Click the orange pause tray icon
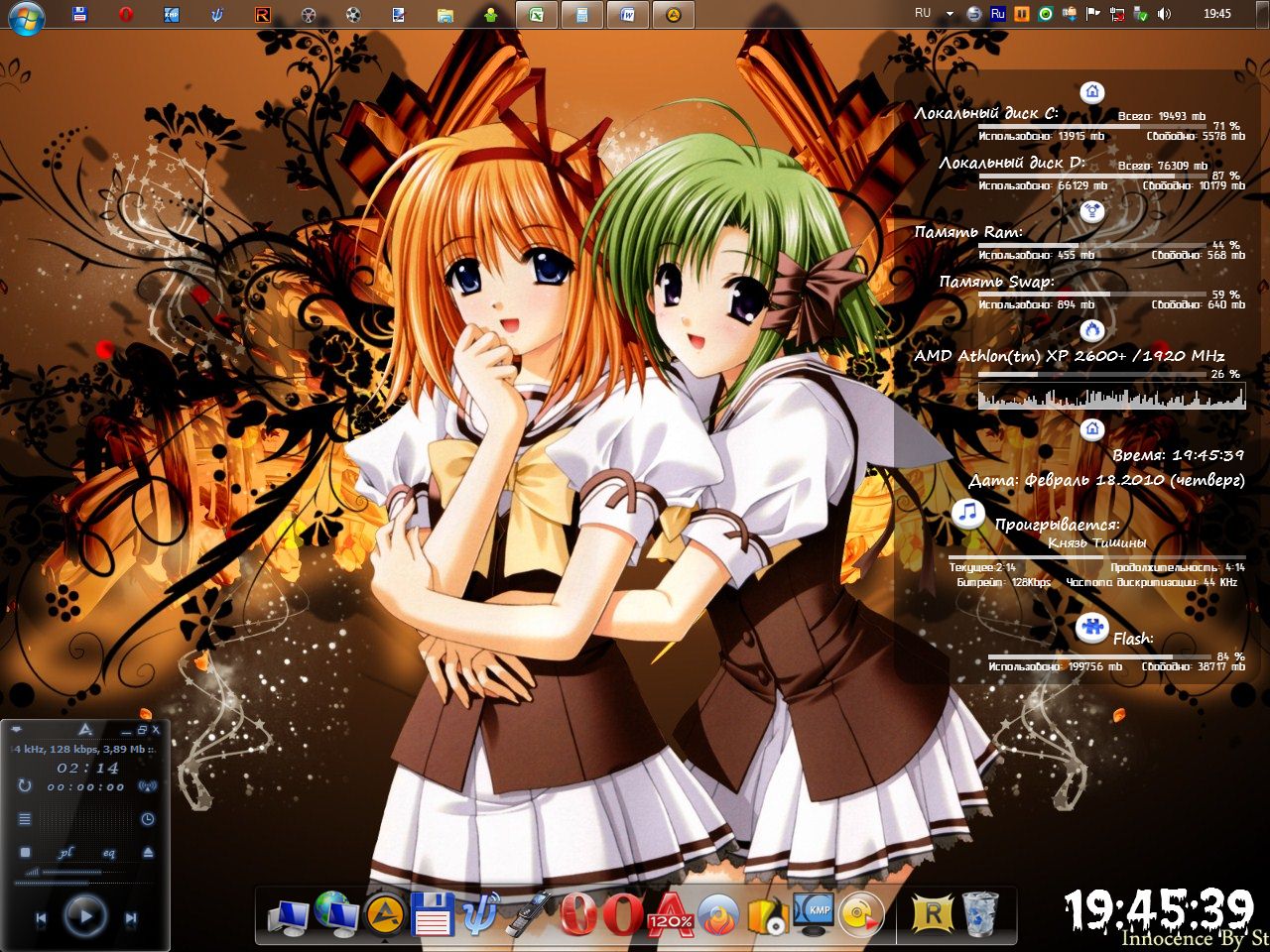The image size is (1270, 952). point(1022,14)
